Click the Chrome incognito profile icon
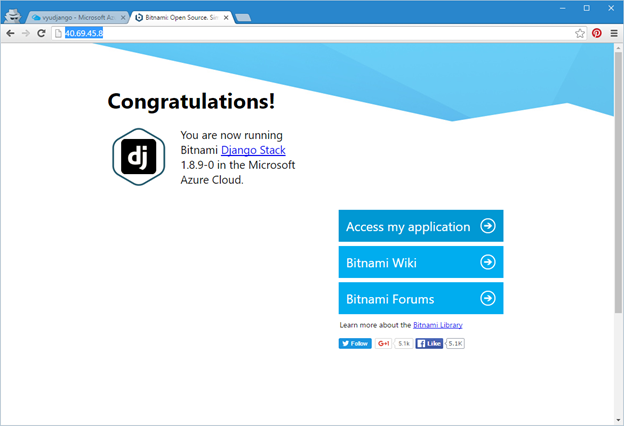The height and width of the screenshot is (426, 624). (x=12, y=16)
